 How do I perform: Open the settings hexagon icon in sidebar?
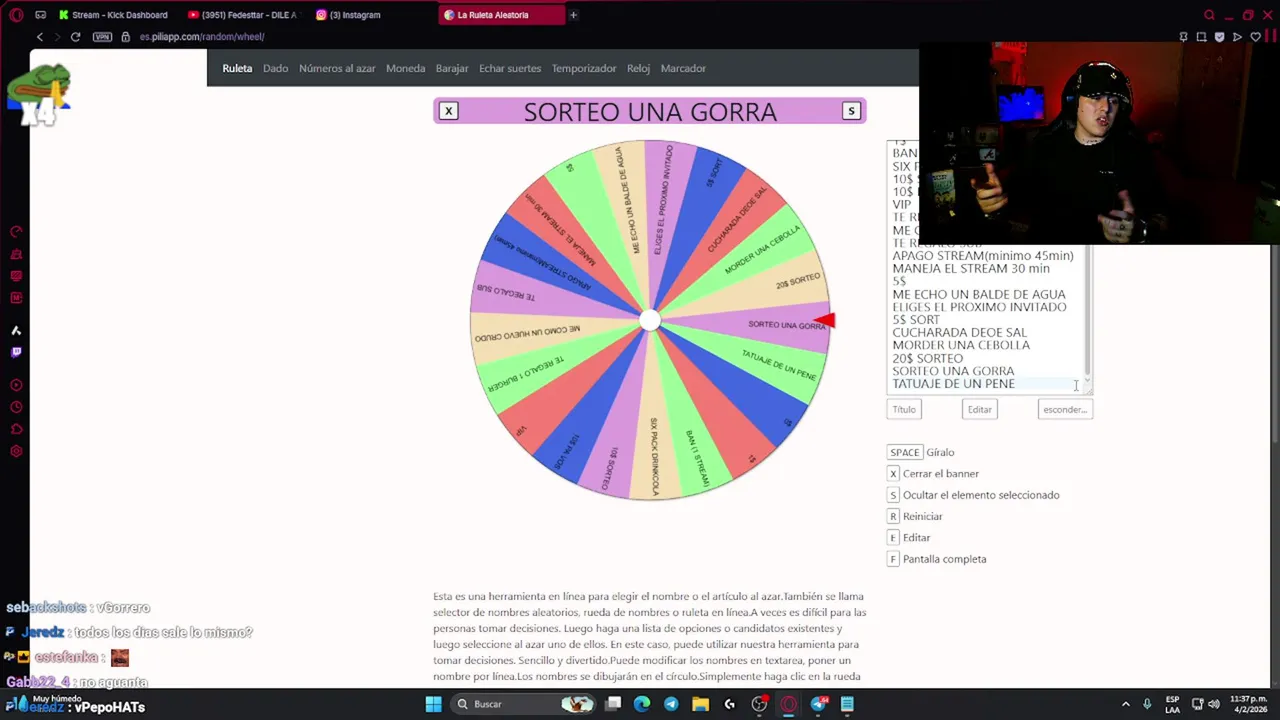[16, 451]
